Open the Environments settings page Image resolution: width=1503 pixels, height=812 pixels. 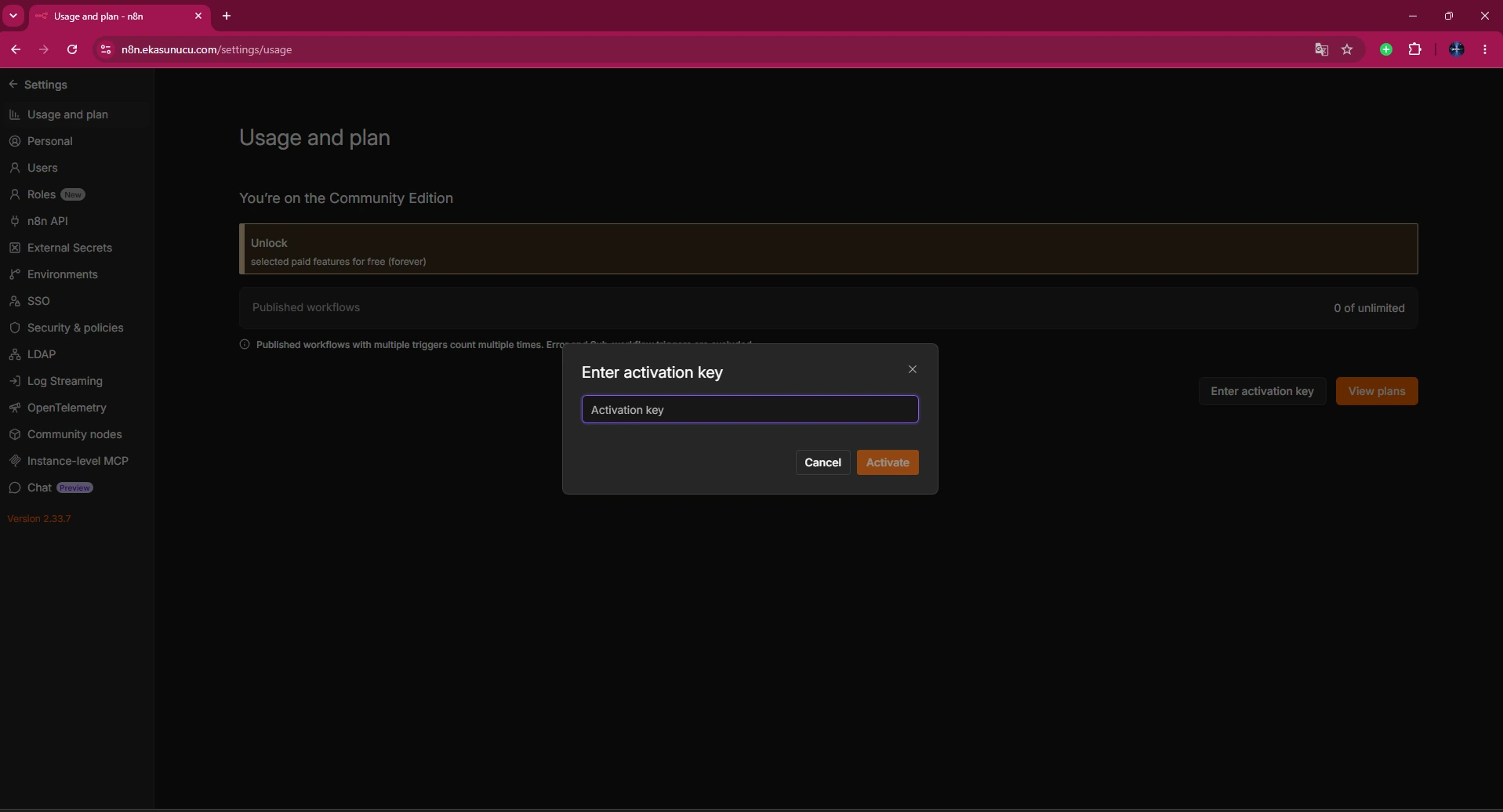[x=75, y=274]
